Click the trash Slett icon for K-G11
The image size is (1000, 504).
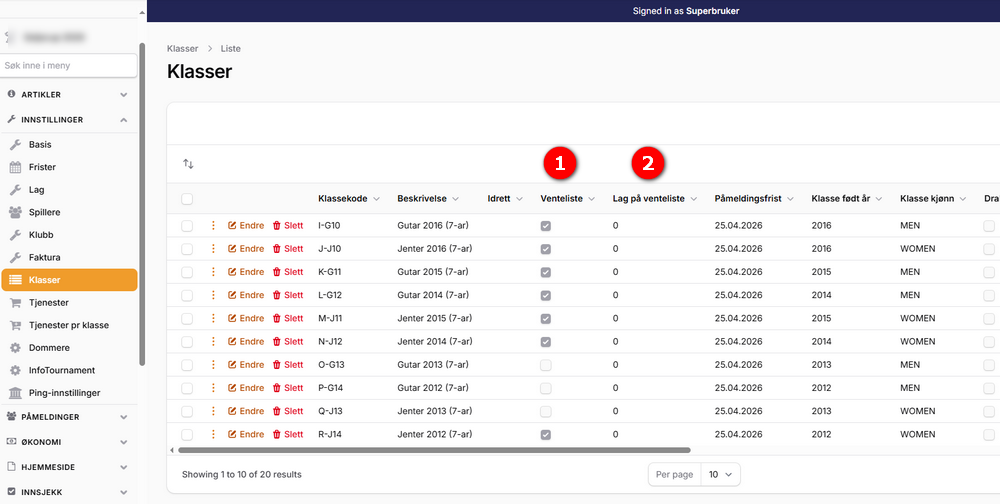point(277,272)
